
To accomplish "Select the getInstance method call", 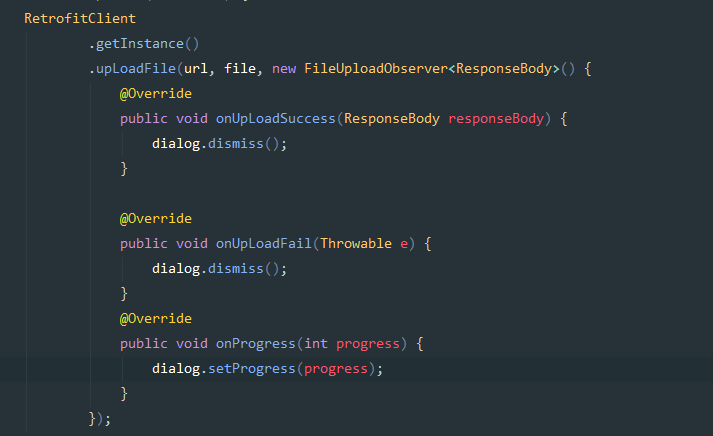I will click(140, 44).
